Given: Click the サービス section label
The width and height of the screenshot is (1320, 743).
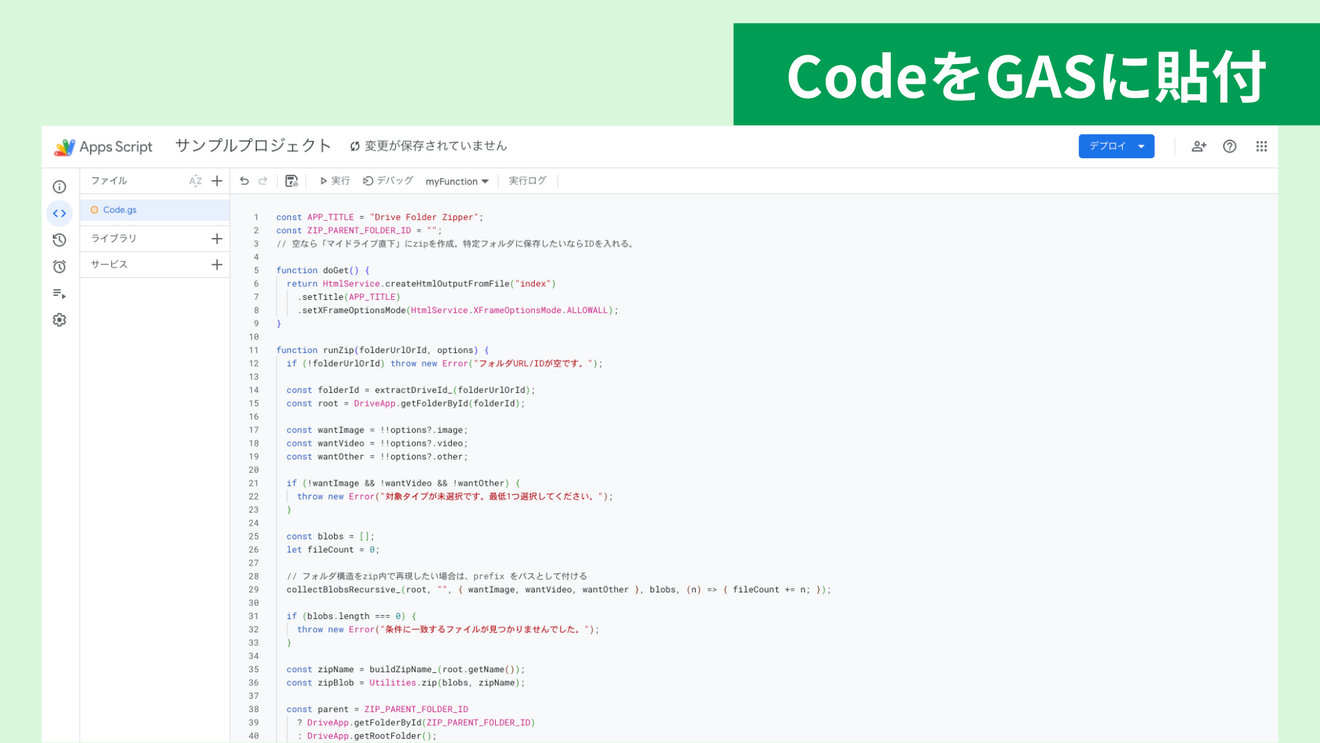Looking at the screenshot, I should (109, 265).
